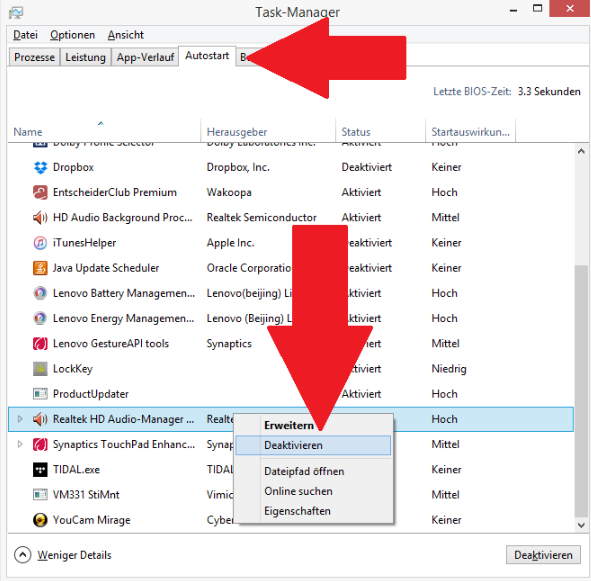Choose Dateipfad öffnen in context menu
The height and width of the screenshot is (581, 591).
tap(313, 472)
